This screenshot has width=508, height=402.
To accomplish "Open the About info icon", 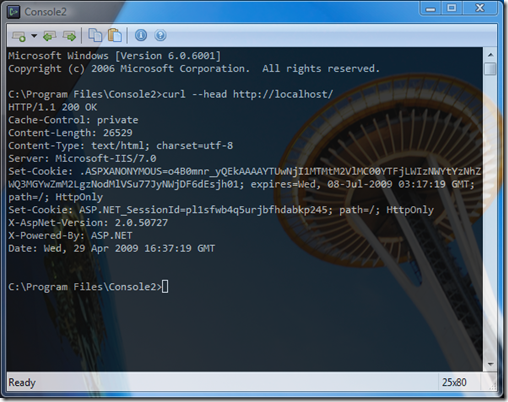I will click(x=141, y=35).
